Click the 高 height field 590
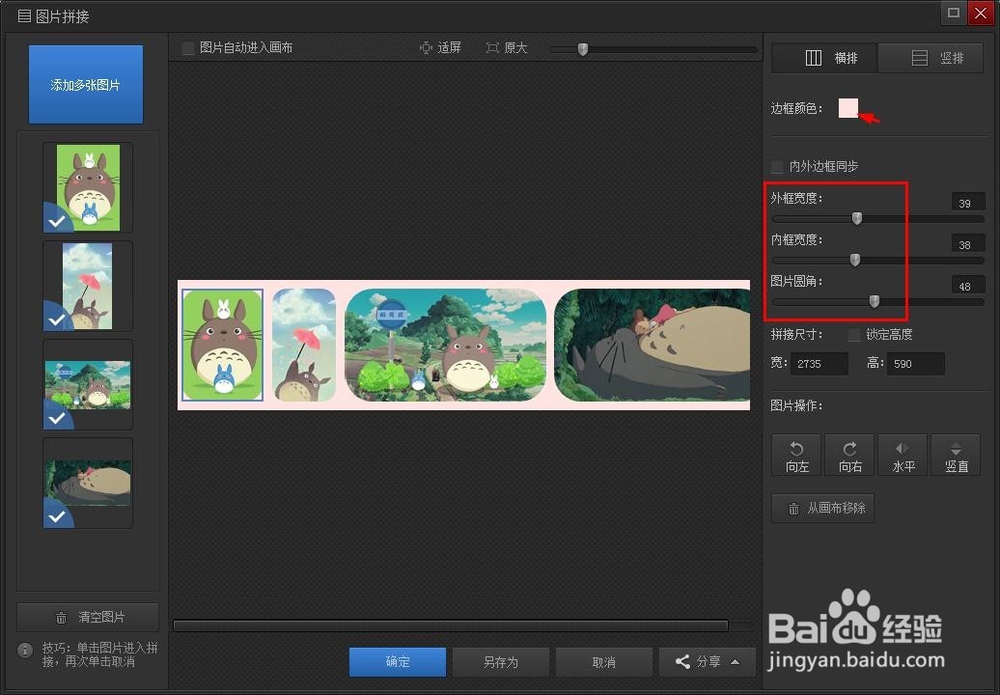Viewport: 1000px width, 695px height. point(916,363)
